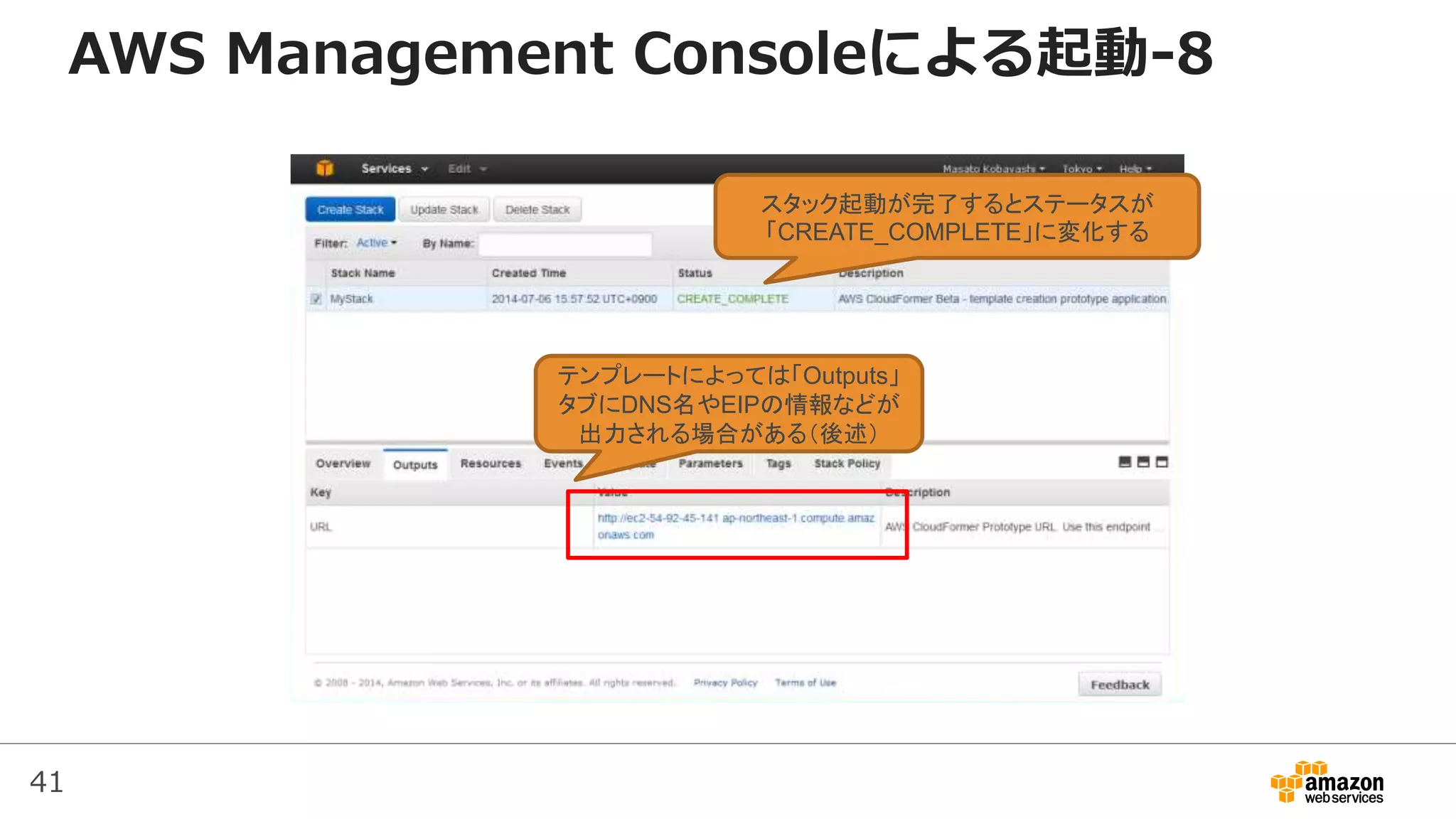Sort by Status column header
The height and width of the screenshot is (819, 1456).
(x=695, y=273)
